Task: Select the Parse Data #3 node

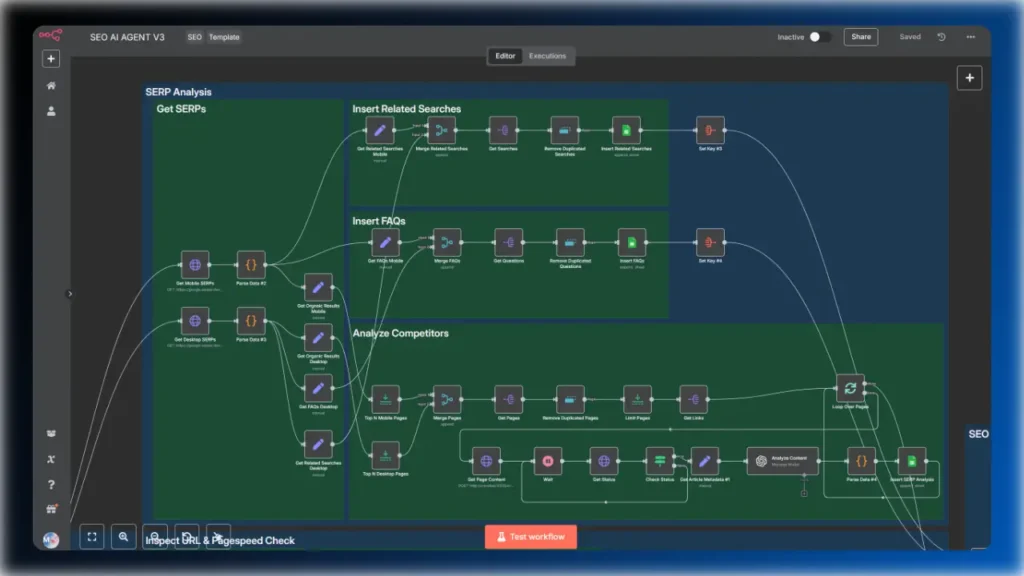Action: click(251, 321)
